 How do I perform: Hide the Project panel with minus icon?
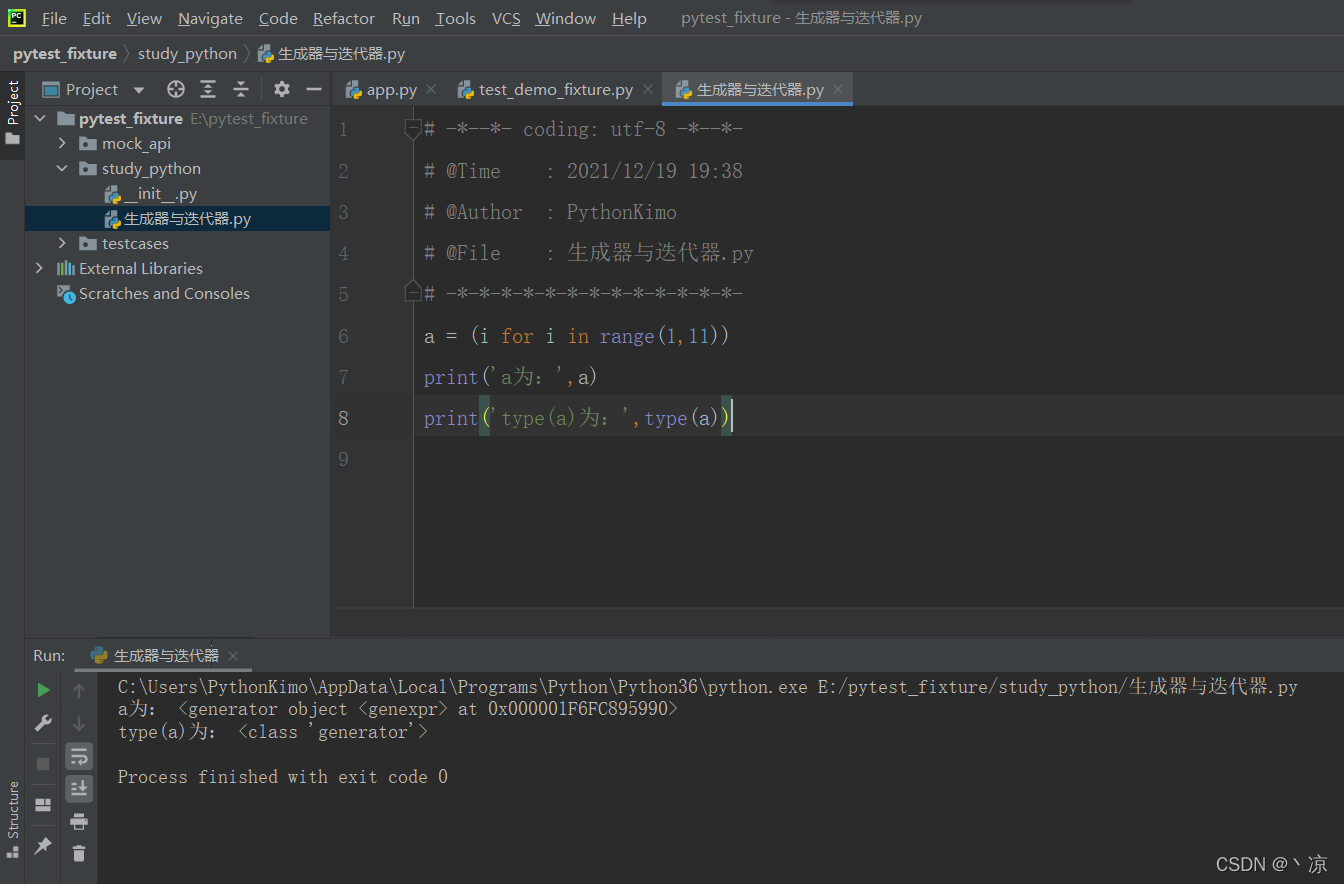[314, 89]
